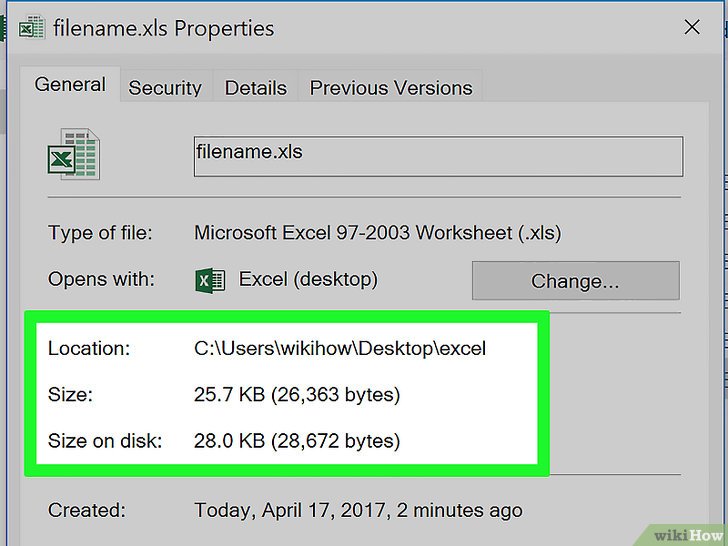Close the Properties dialog window

pyautogui.click(x=692, y=27)
